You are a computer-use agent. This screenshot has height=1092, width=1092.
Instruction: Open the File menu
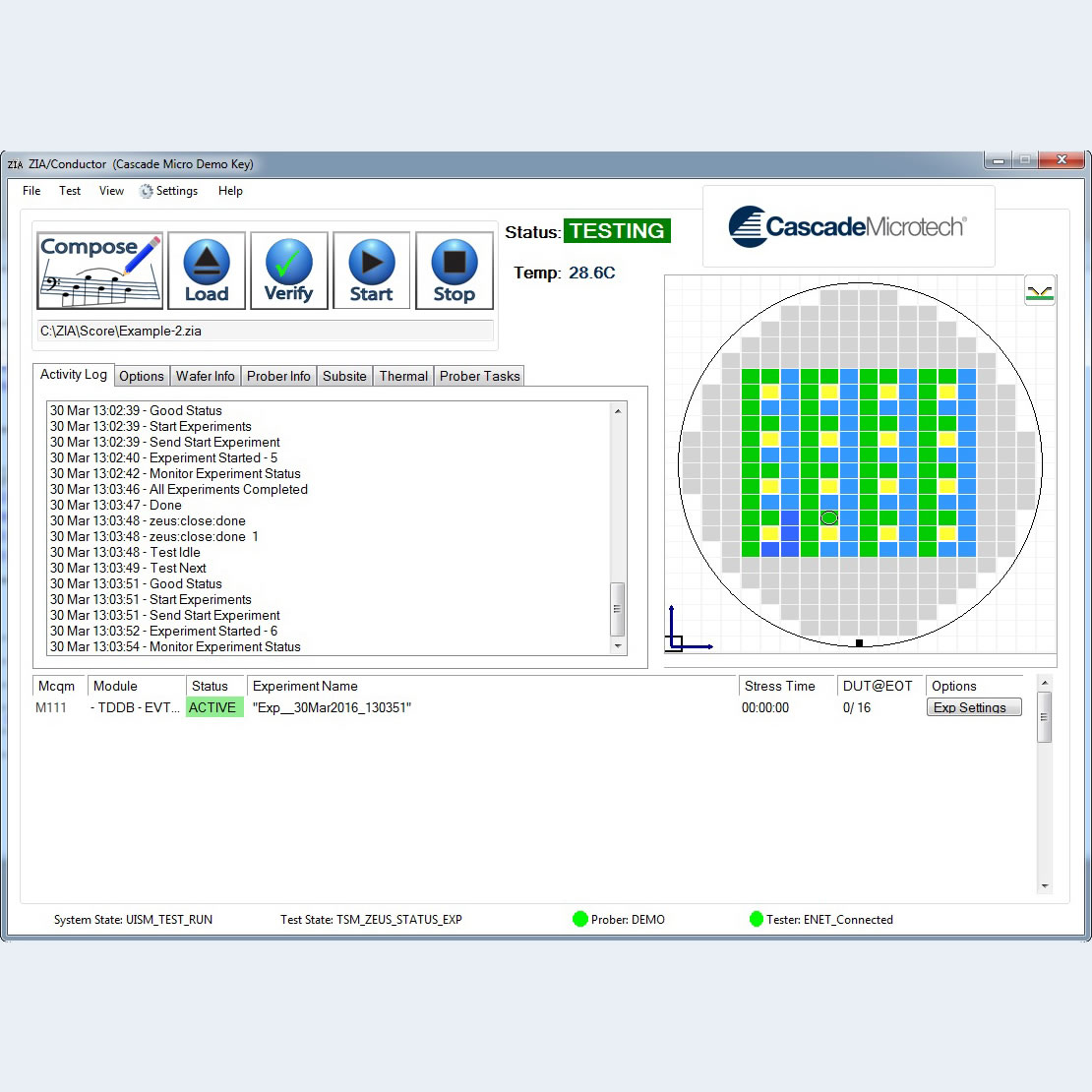pyautogui.click(x=31, y=191)
